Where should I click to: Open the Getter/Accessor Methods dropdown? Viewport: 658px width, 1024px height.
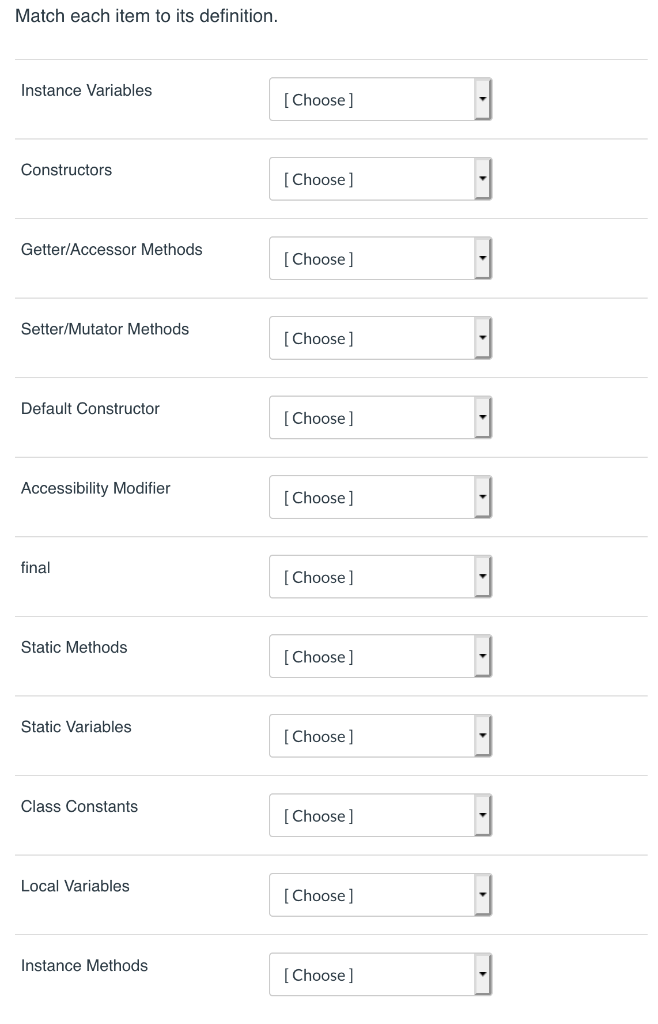pos(380,258)
